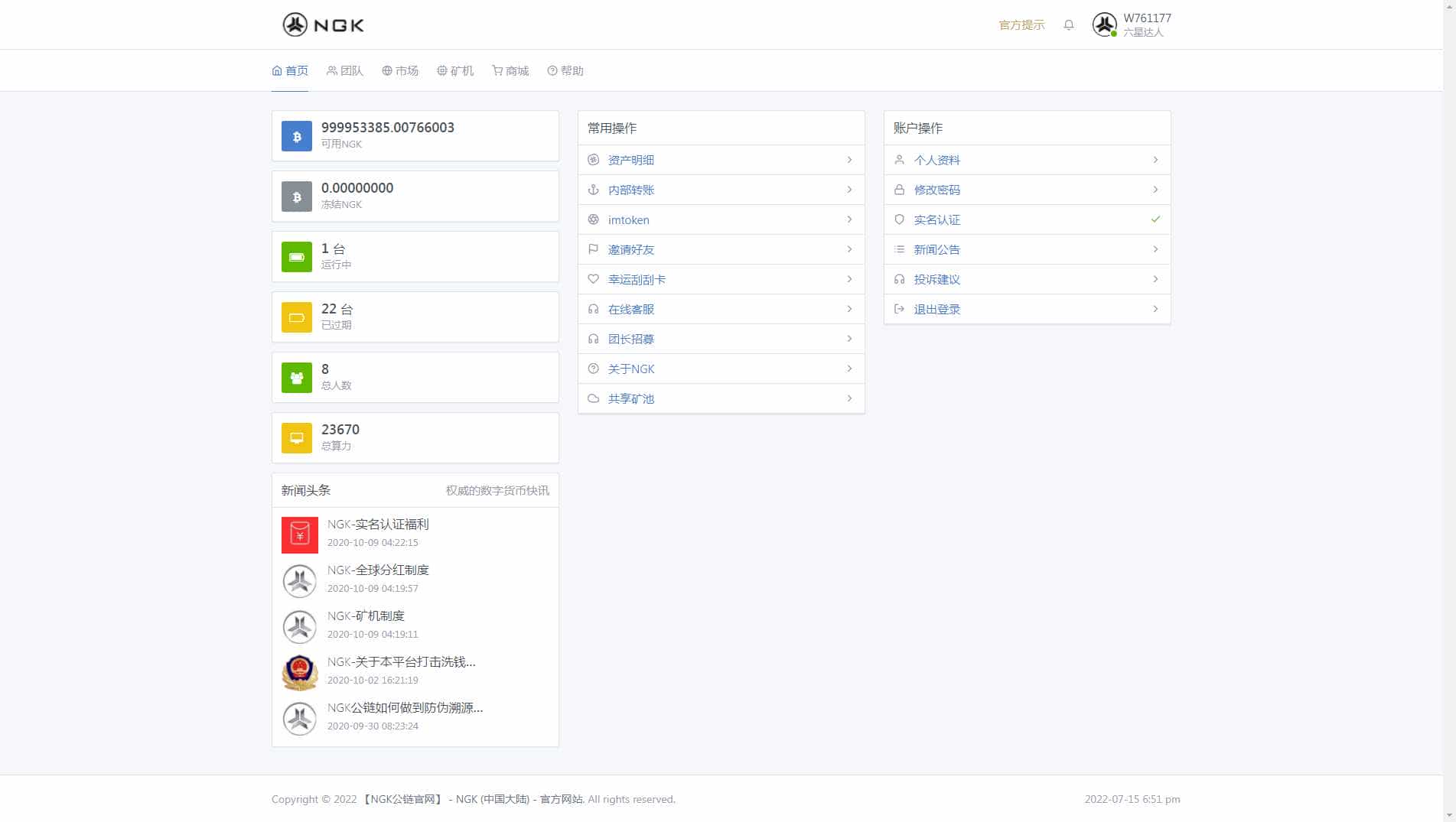Click the 修改密码 lock icon
Image resolution: width=1456 pixels, height=822 pixels.
[899, 190]
